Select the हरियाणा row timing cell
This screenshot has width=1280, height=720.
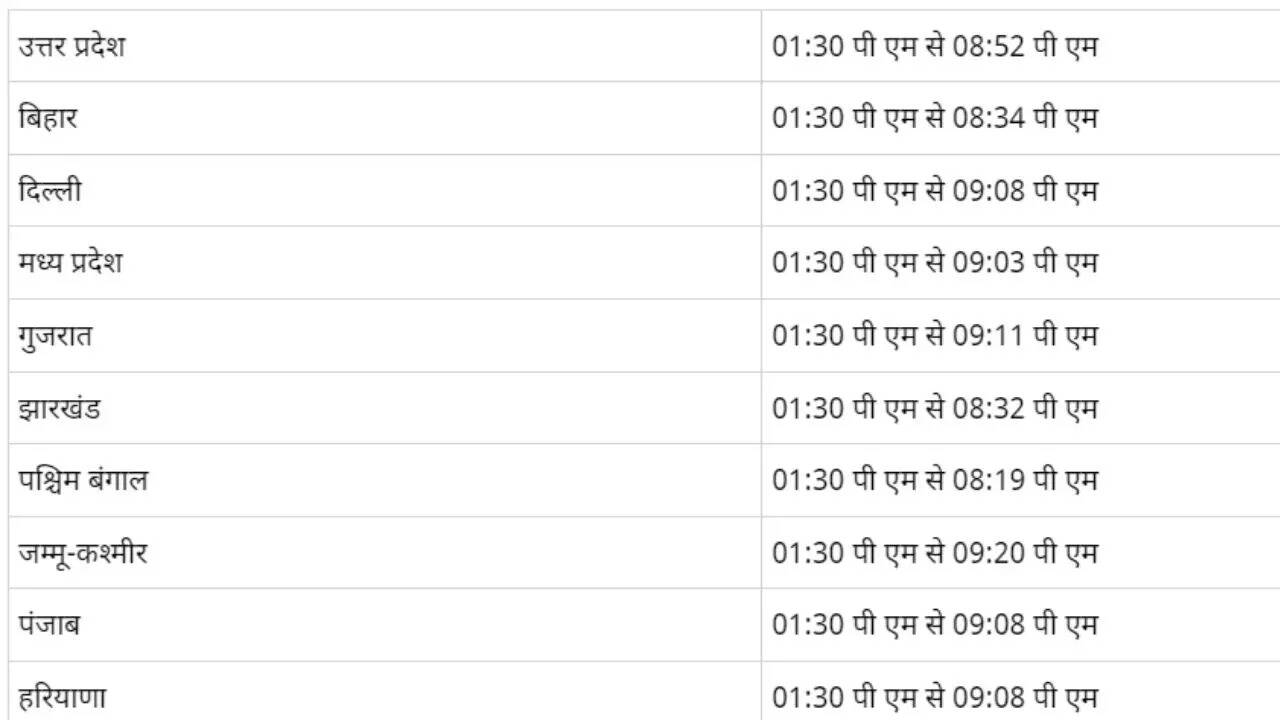[934, 696]
